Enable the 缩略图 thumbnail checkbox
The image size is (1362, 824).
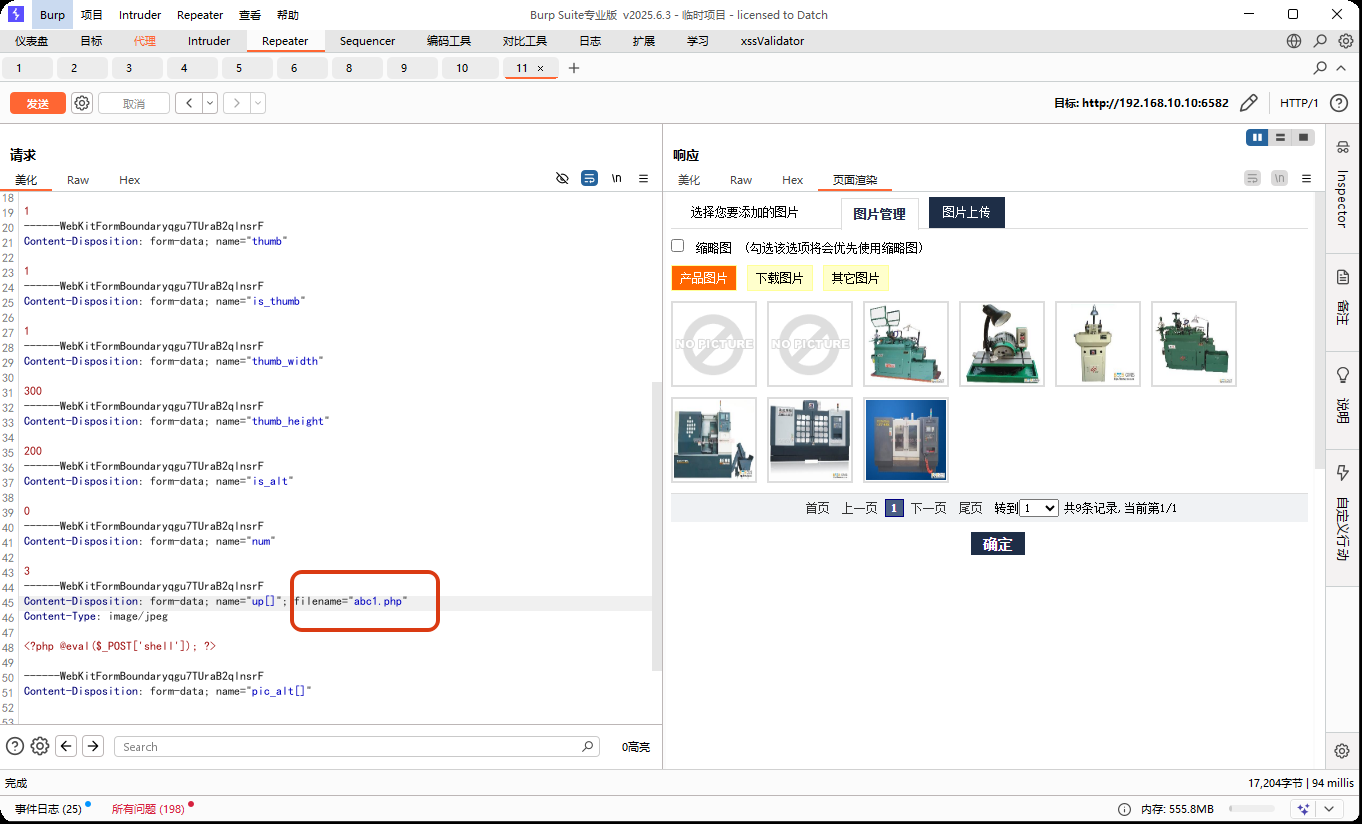(678, 246)
